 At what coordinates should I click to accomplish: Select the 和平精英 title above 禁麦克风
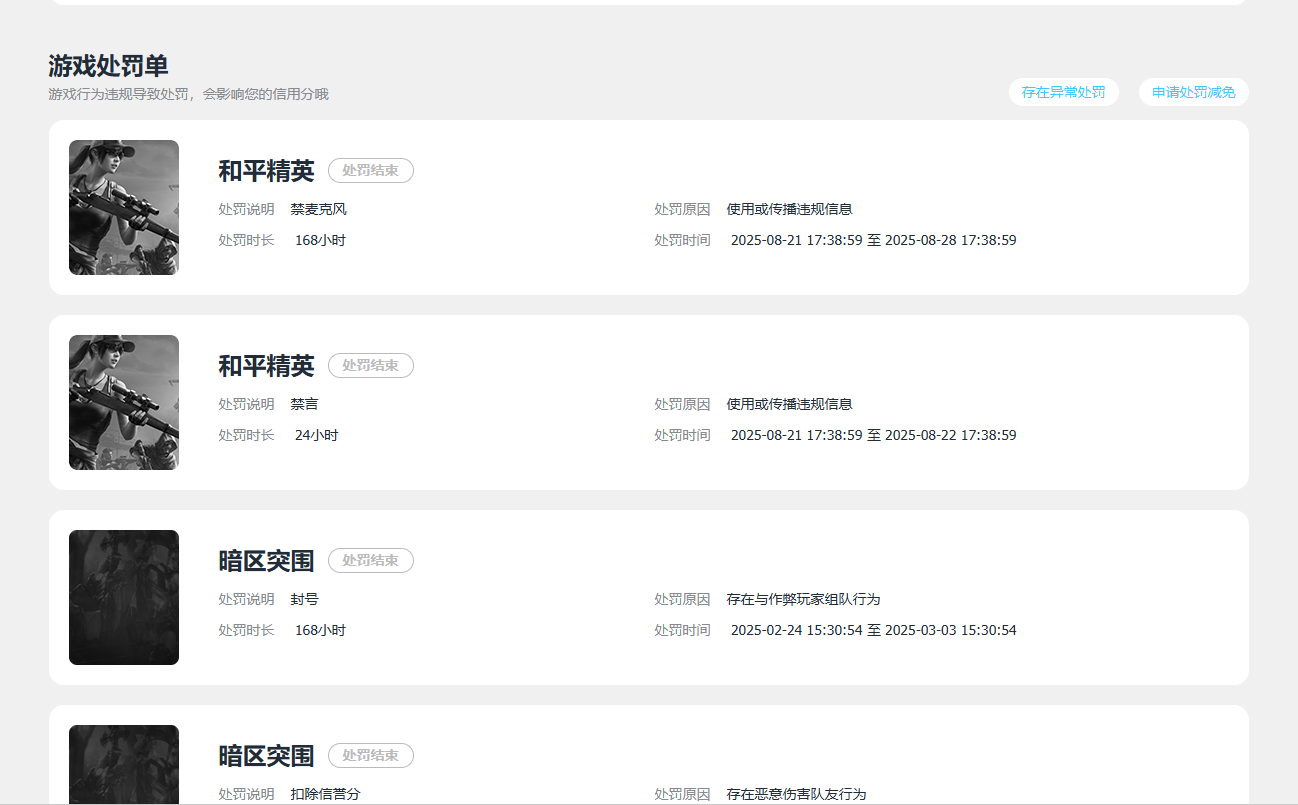(x=266, y=171)
